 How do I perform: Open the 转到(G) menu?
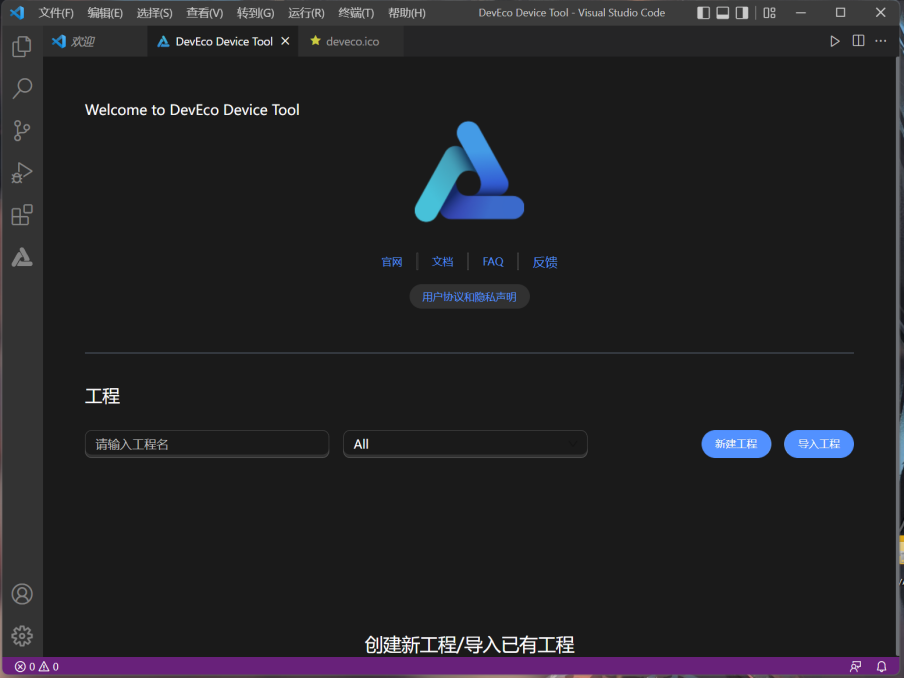pyautogui.click(x=255, y=13)
